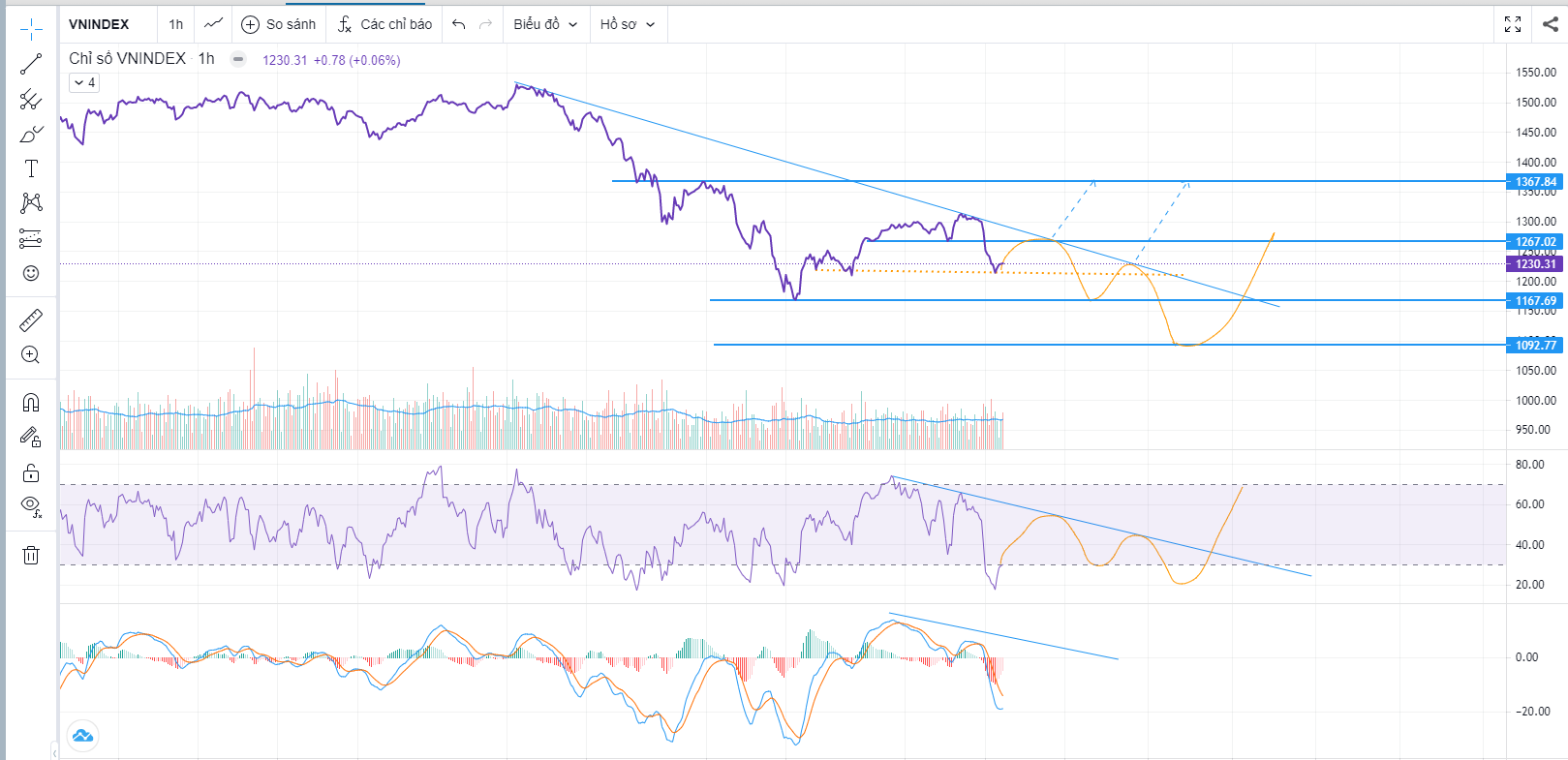This screenshot has height=760, width=1568.
Task: Open the Biểu đồ dropdown menu
Action: click(x=545, y=24)
